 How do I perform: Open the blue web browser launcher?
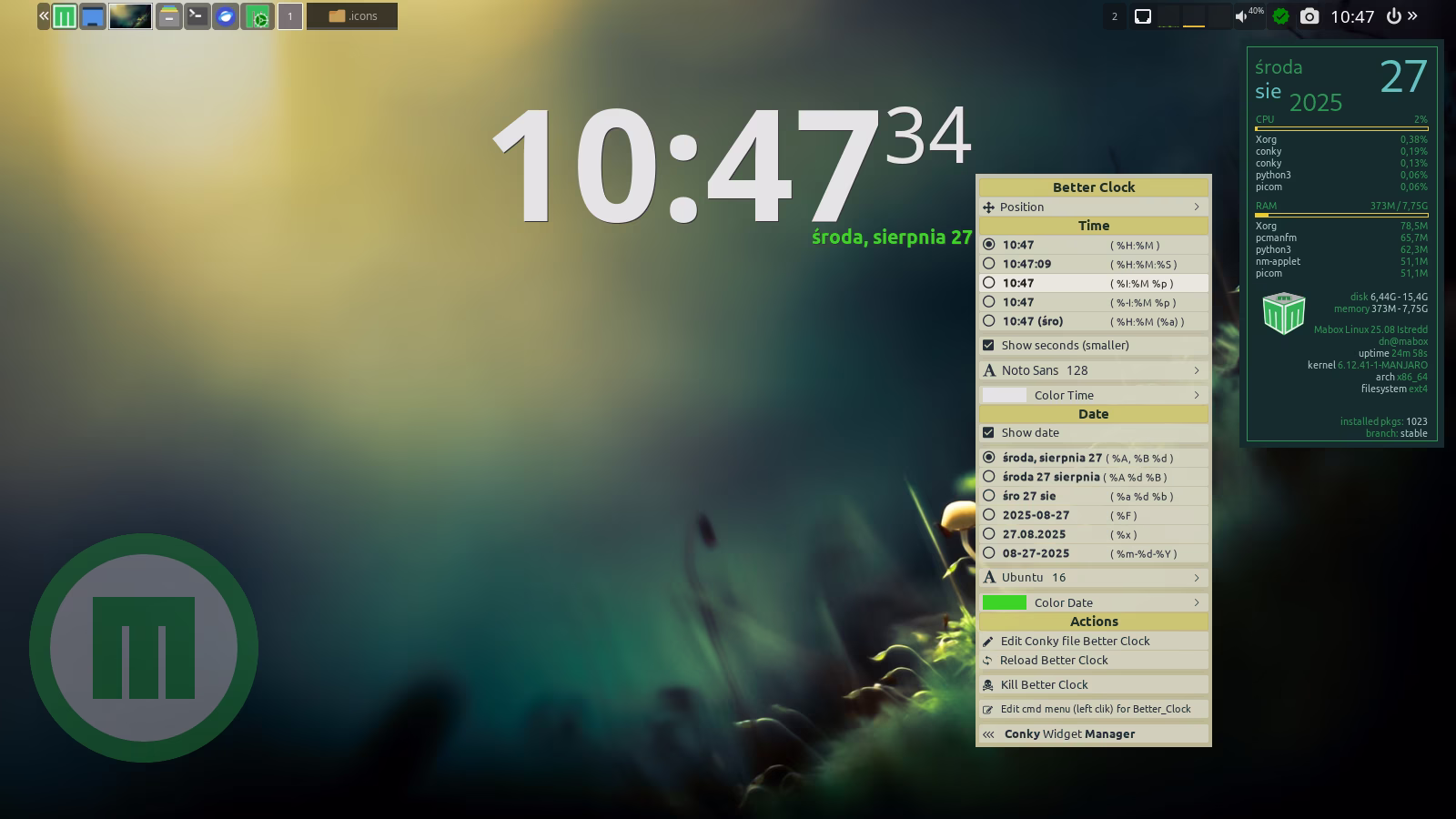[x=226, y=16]
